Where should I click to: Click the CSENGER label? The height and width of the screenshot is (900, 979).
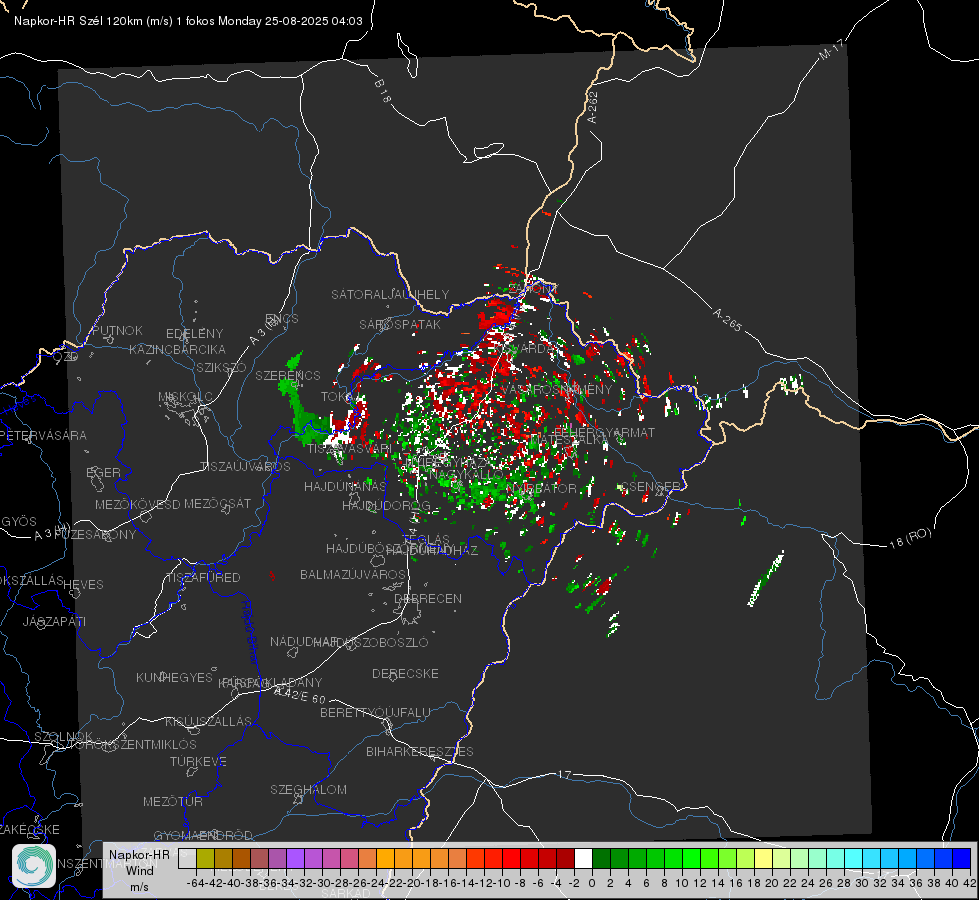(649, 487)
